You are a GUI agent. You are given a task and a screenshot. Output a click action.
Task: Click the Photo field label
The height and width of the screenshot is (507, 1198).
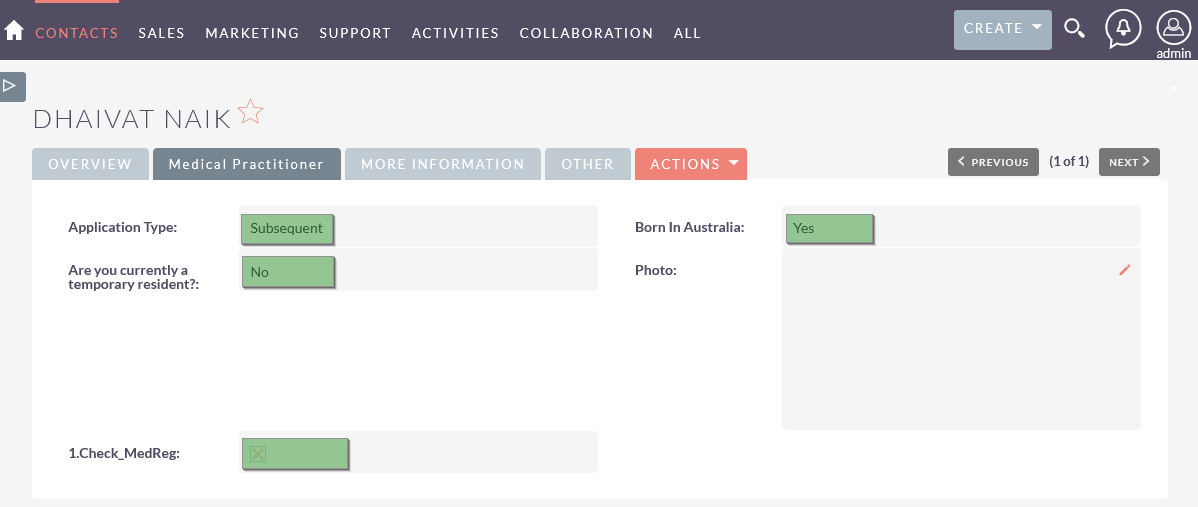tap(656, 270)
